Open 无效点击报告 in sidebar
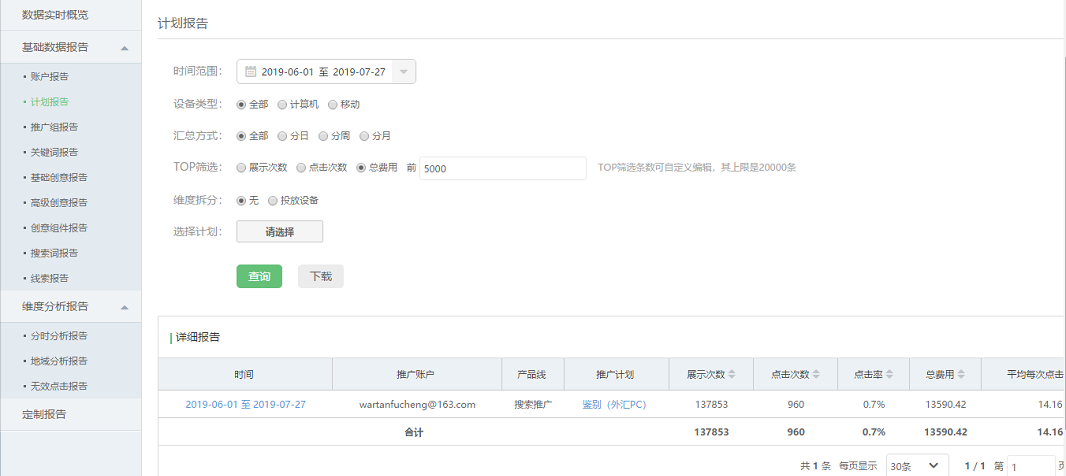 (x=59, y=386)
